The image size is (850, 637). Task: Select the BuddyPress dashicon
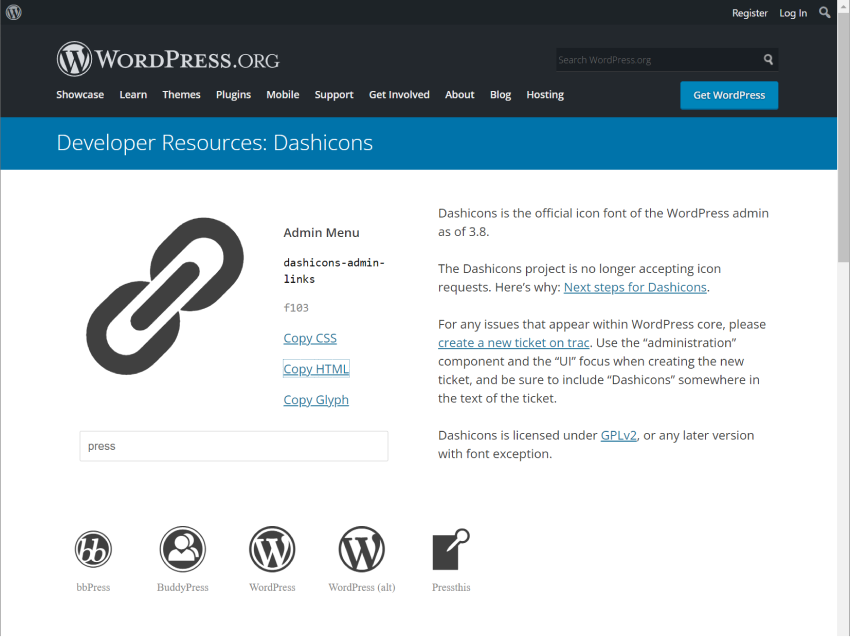click(x=182, y=549)
